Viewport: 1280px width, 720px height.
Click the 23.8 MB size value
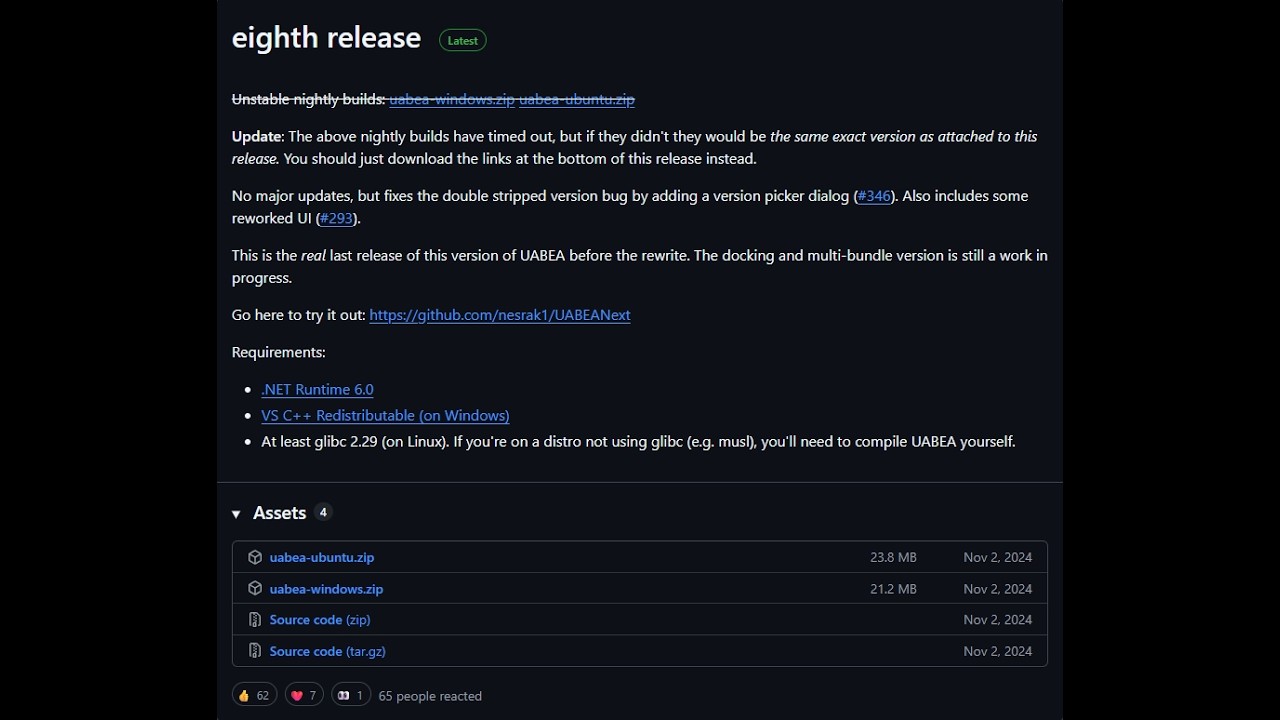click(x=893, y=557)
